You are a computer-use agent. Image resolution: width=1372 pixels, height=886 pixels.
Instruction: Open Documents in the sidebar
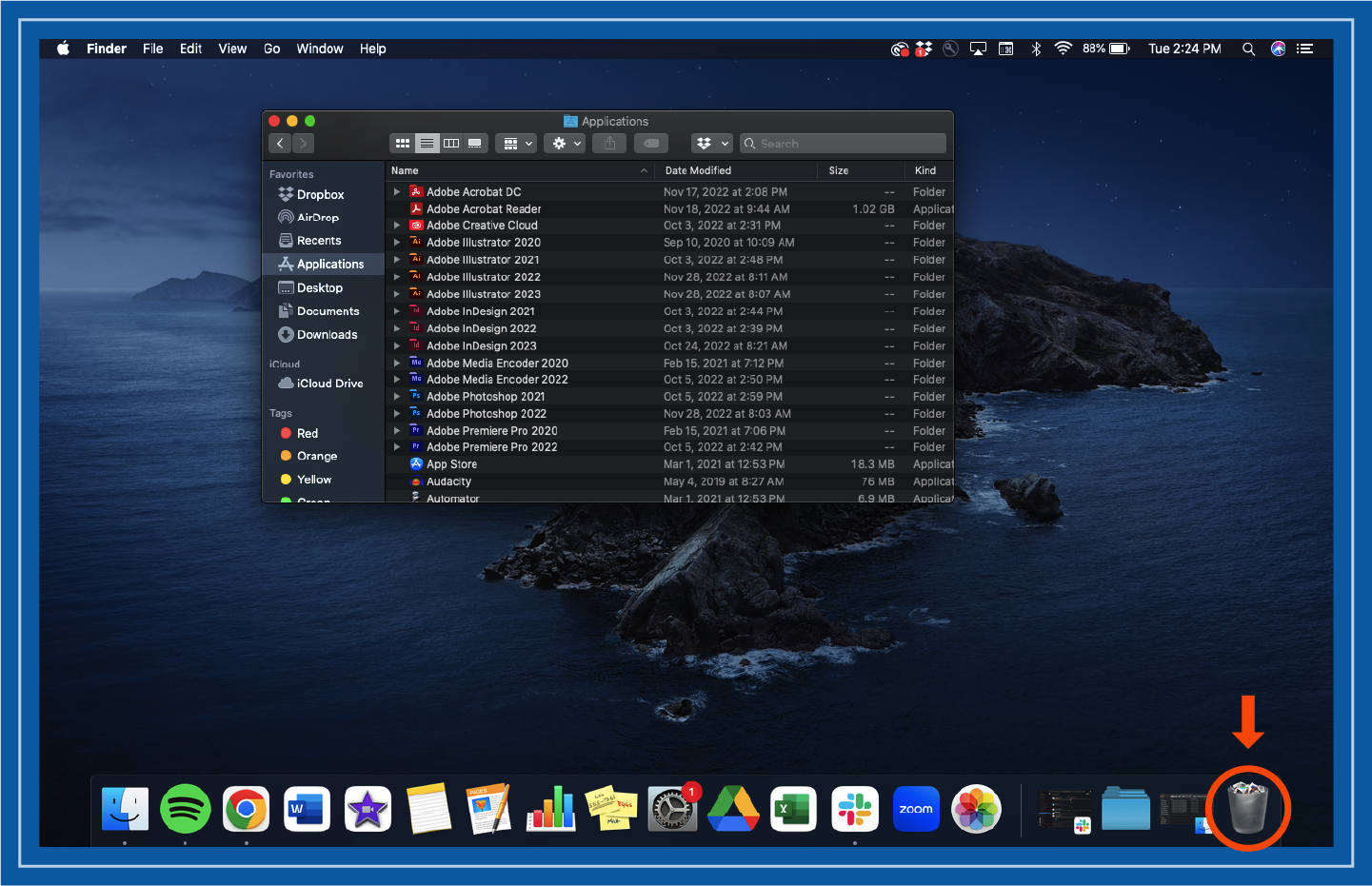pos(322,311)
